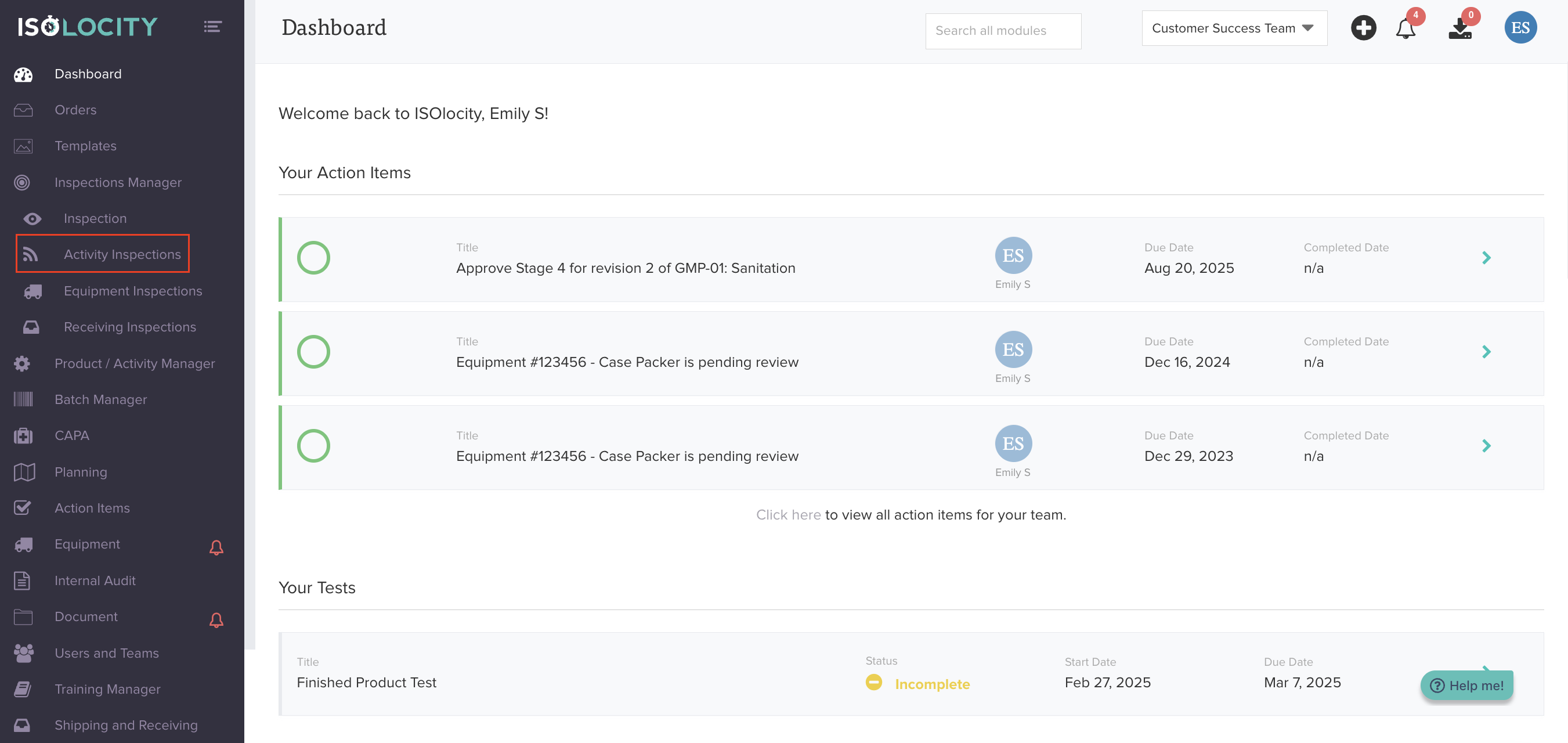Collapse sidebar using the hamburger list icon
Screen dimensions: 1568x743
(212, 27)
